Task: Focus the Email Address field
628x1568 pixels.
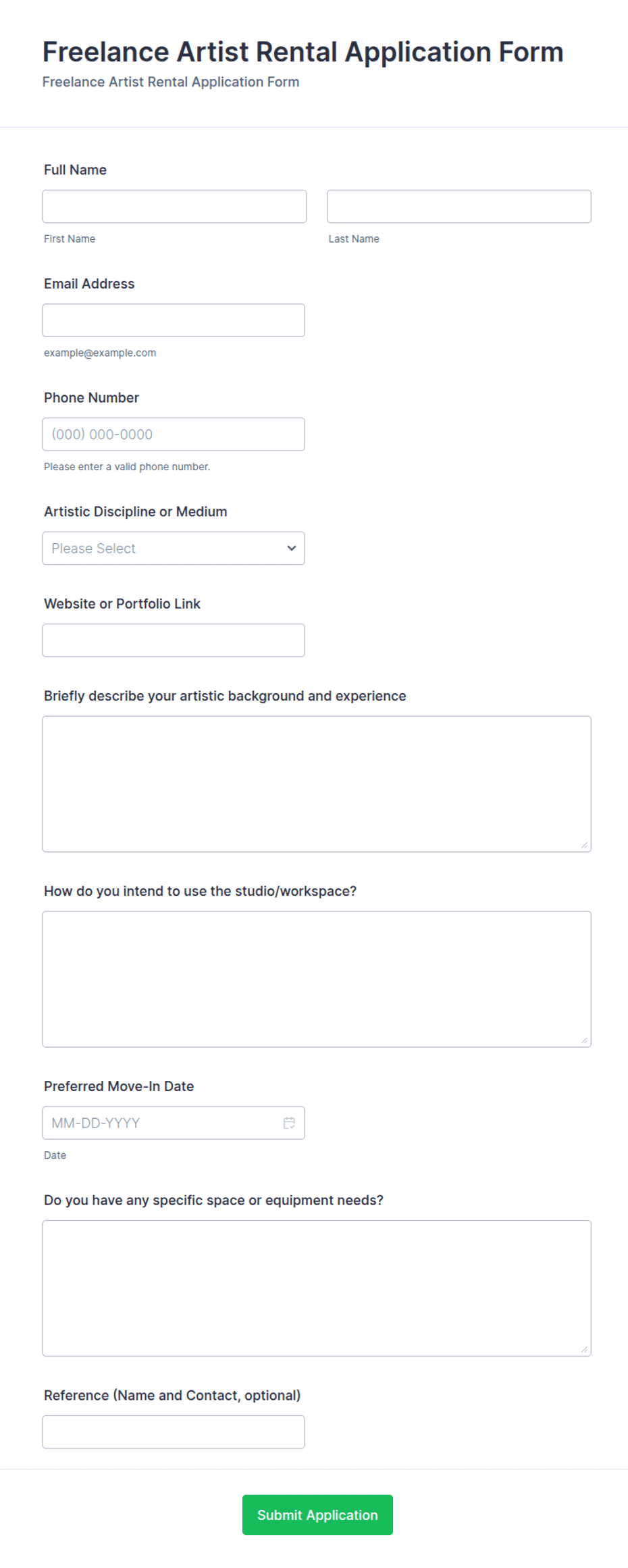Action: pos(174,320)
